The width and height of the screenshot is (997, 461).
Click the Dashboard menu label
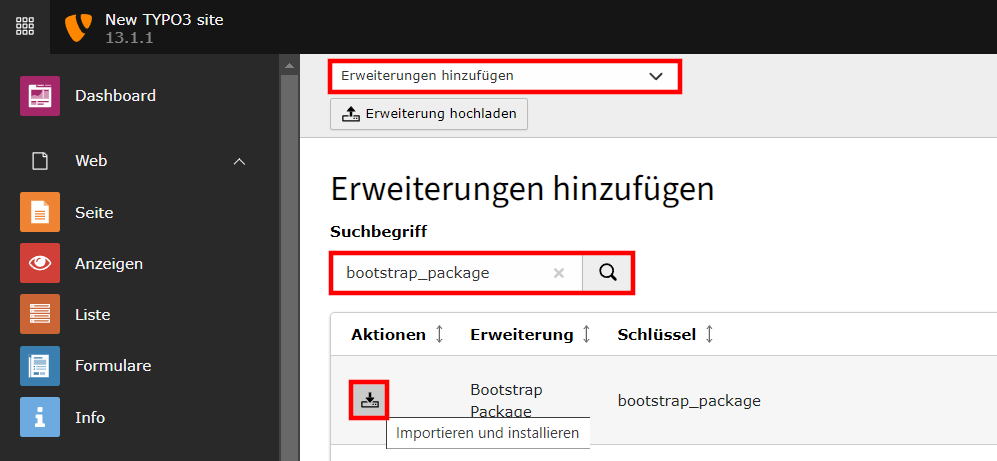pos(115,96)
